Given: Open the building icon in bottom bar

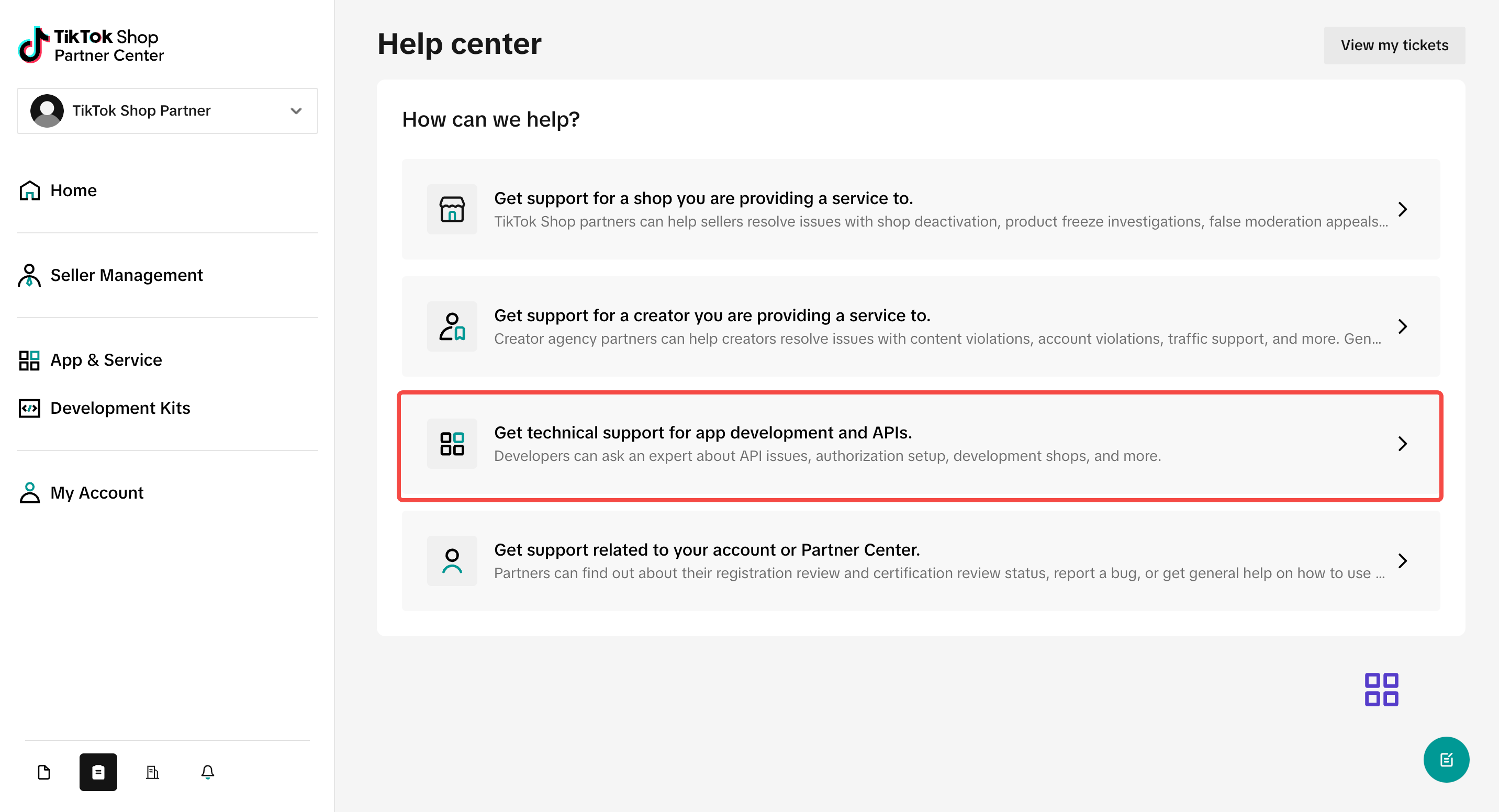Looking at the screenshot, I should 152,772.
